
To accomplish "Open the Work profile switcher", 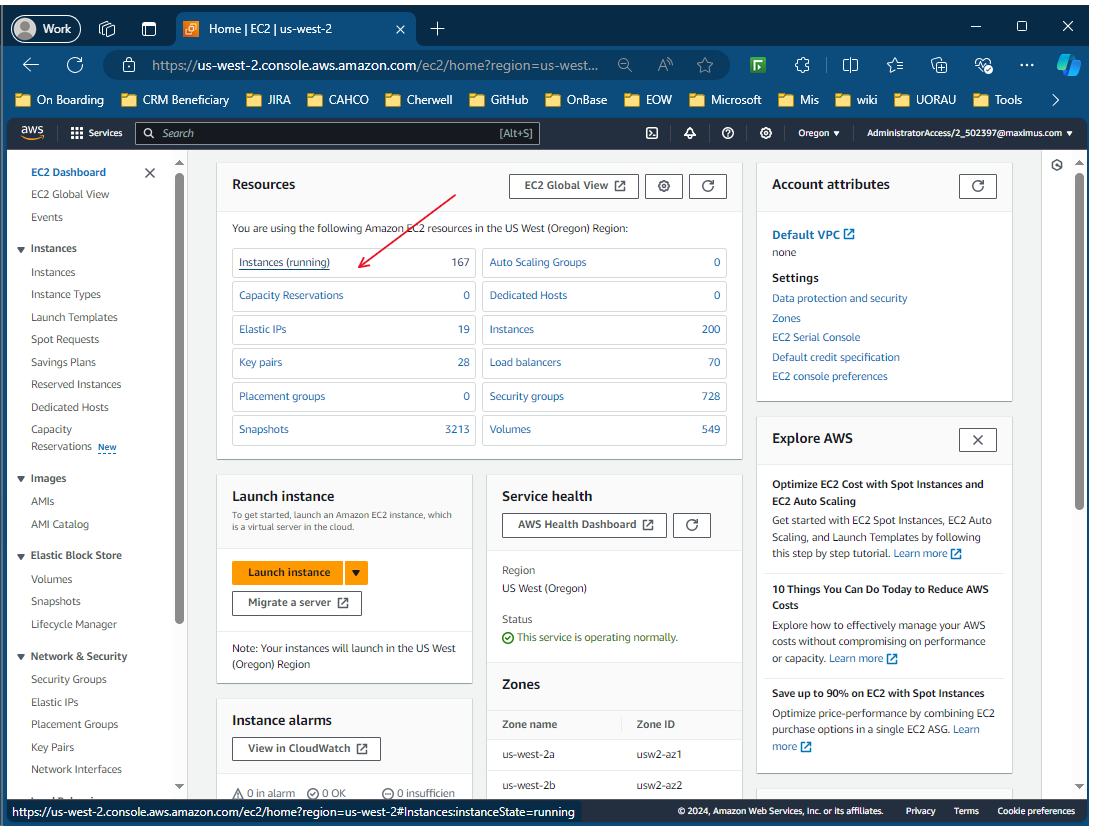I will (46, 29).
